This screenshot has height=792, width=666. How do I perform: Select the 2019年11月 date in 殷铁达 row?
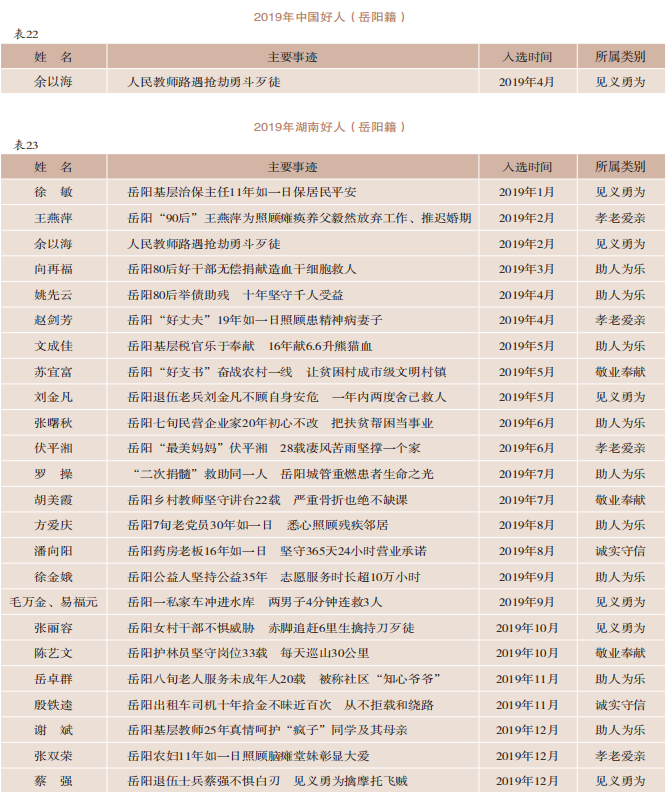coord(526,705)
